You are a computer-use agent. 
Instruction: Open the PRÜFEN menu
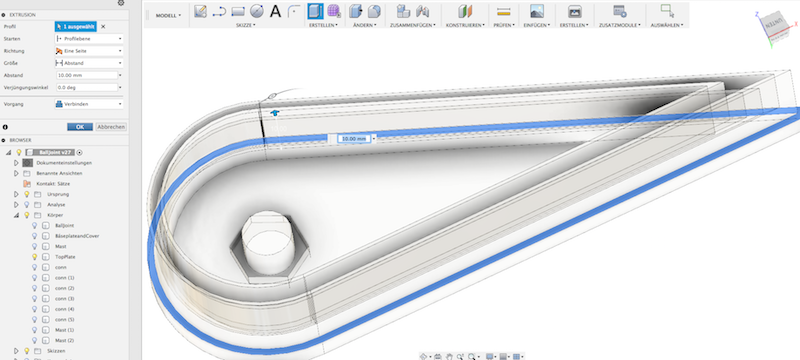point(504,24)
